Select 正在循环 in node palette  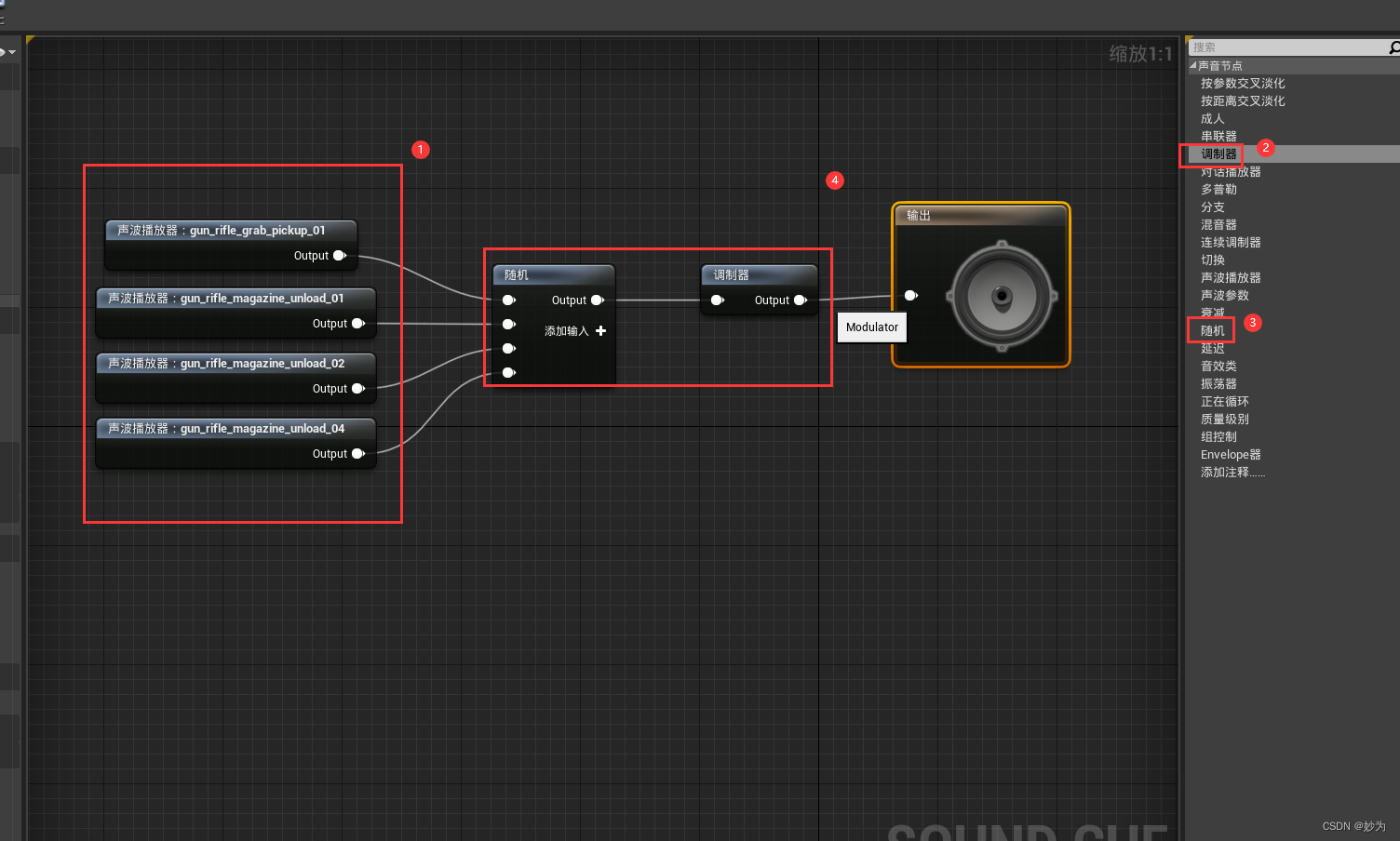point(1225,402)
